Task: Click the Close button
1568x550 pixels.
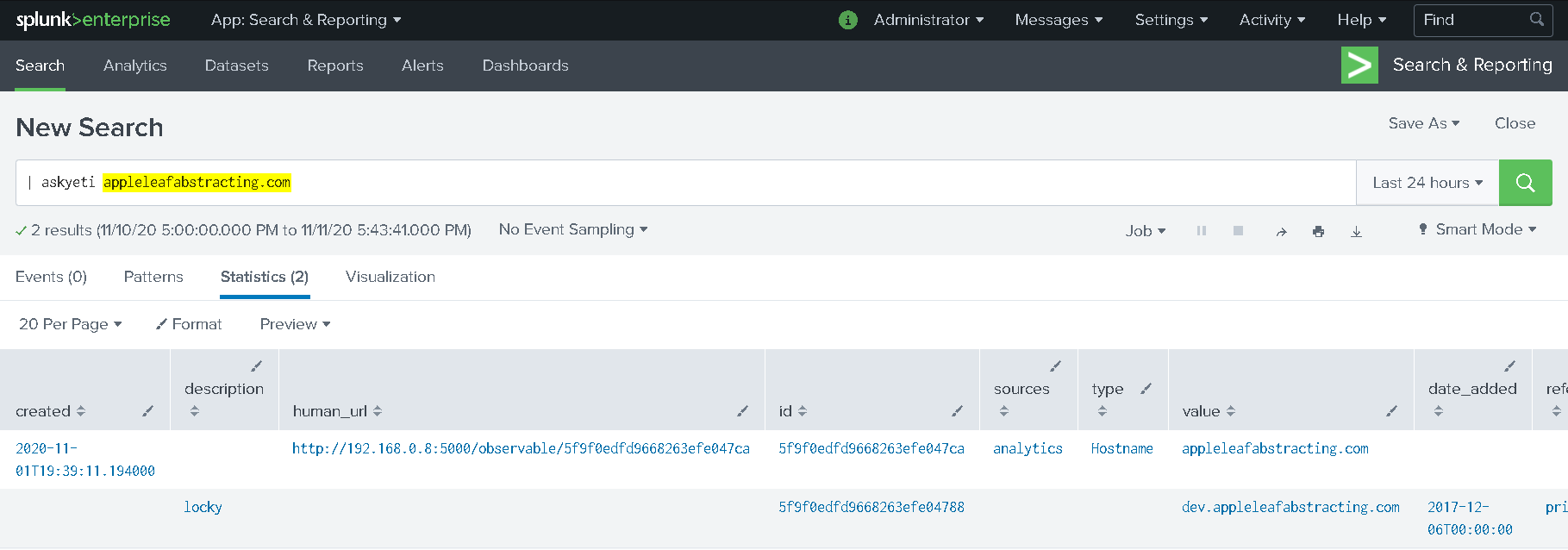Action: pyautogui.click(x=1515, y=123)
